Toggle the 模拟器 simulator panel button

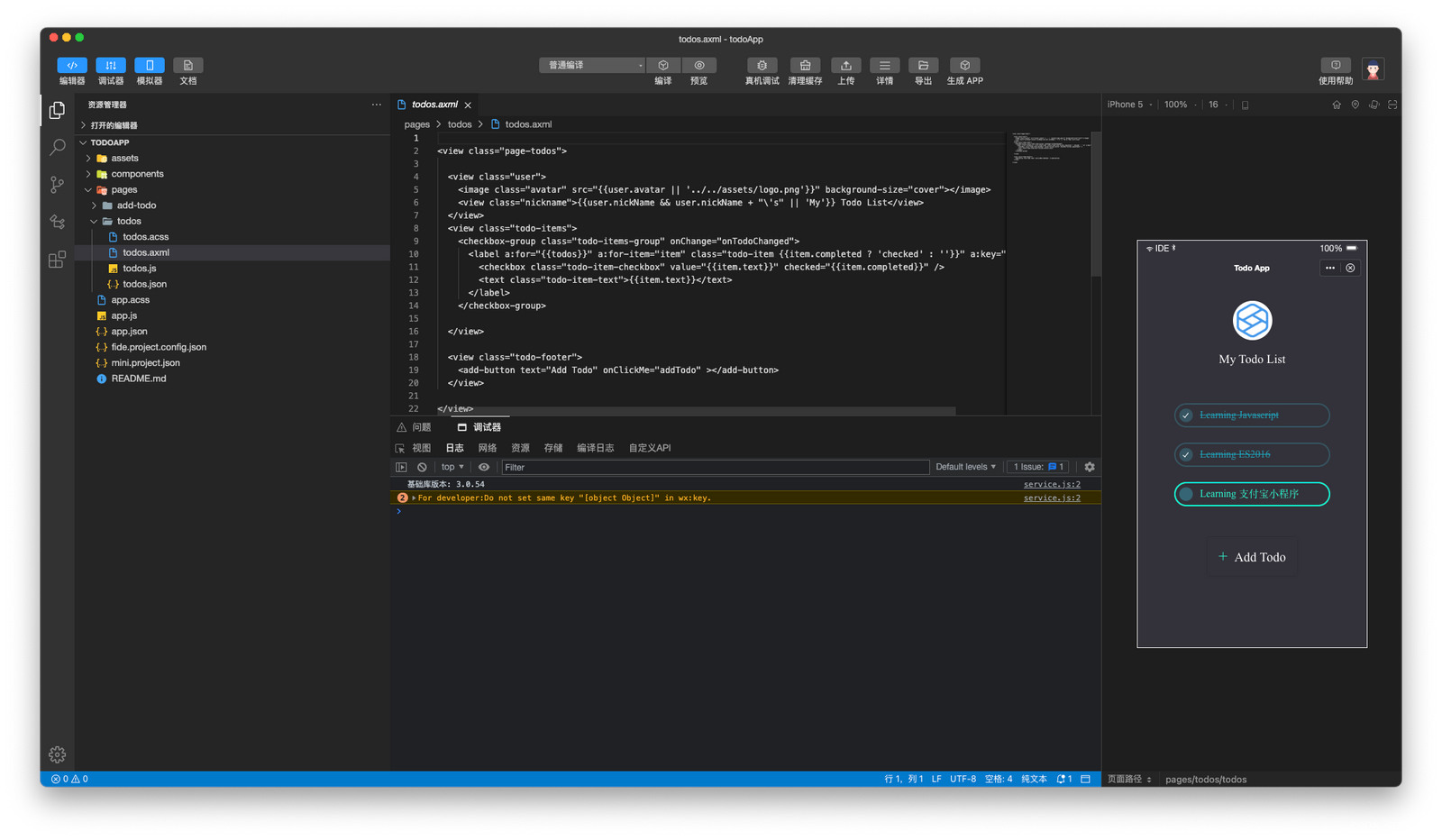(x=150, y=65)
